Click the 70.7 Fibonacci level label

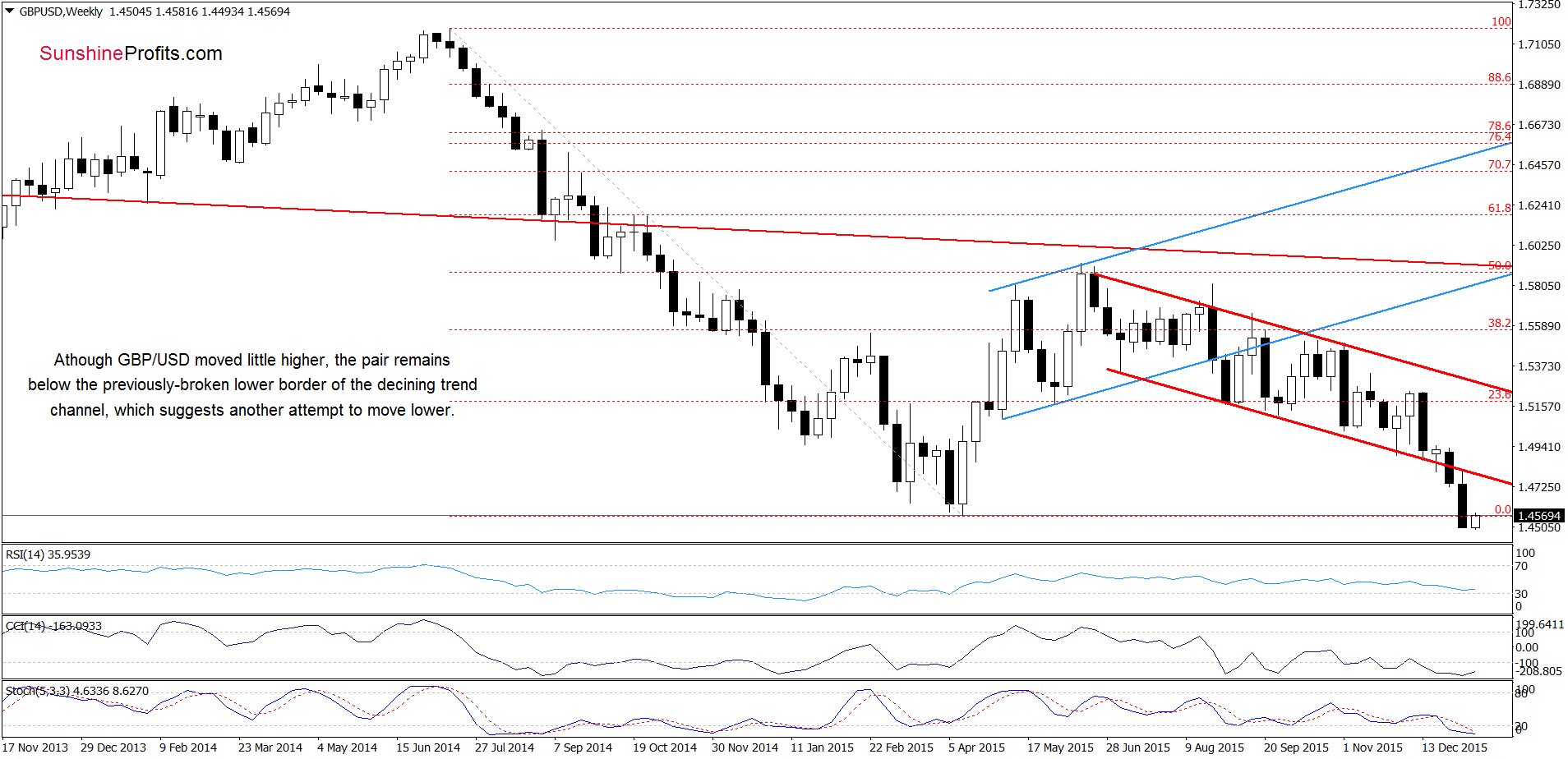pyautogui.click(x=1500, y=165)
